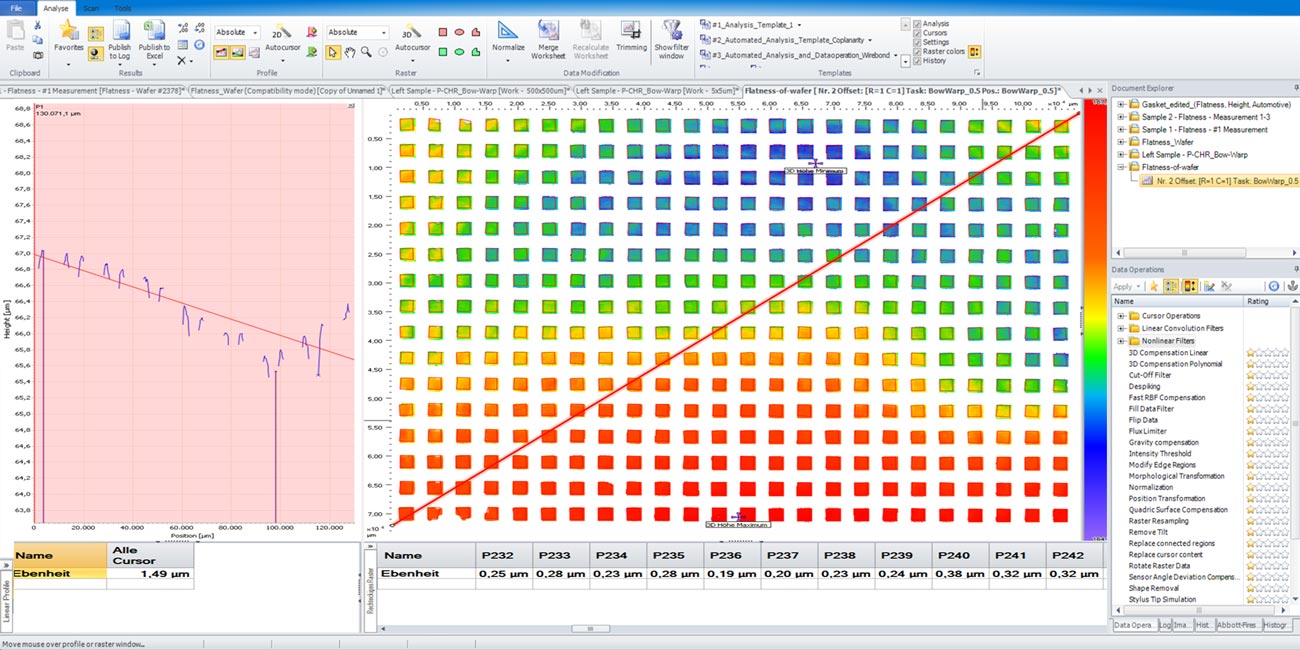This screenshot has width=1300, height=650.
Task: Select Flatness_Wafer in Document Explorer
Action: (1167, 142)
